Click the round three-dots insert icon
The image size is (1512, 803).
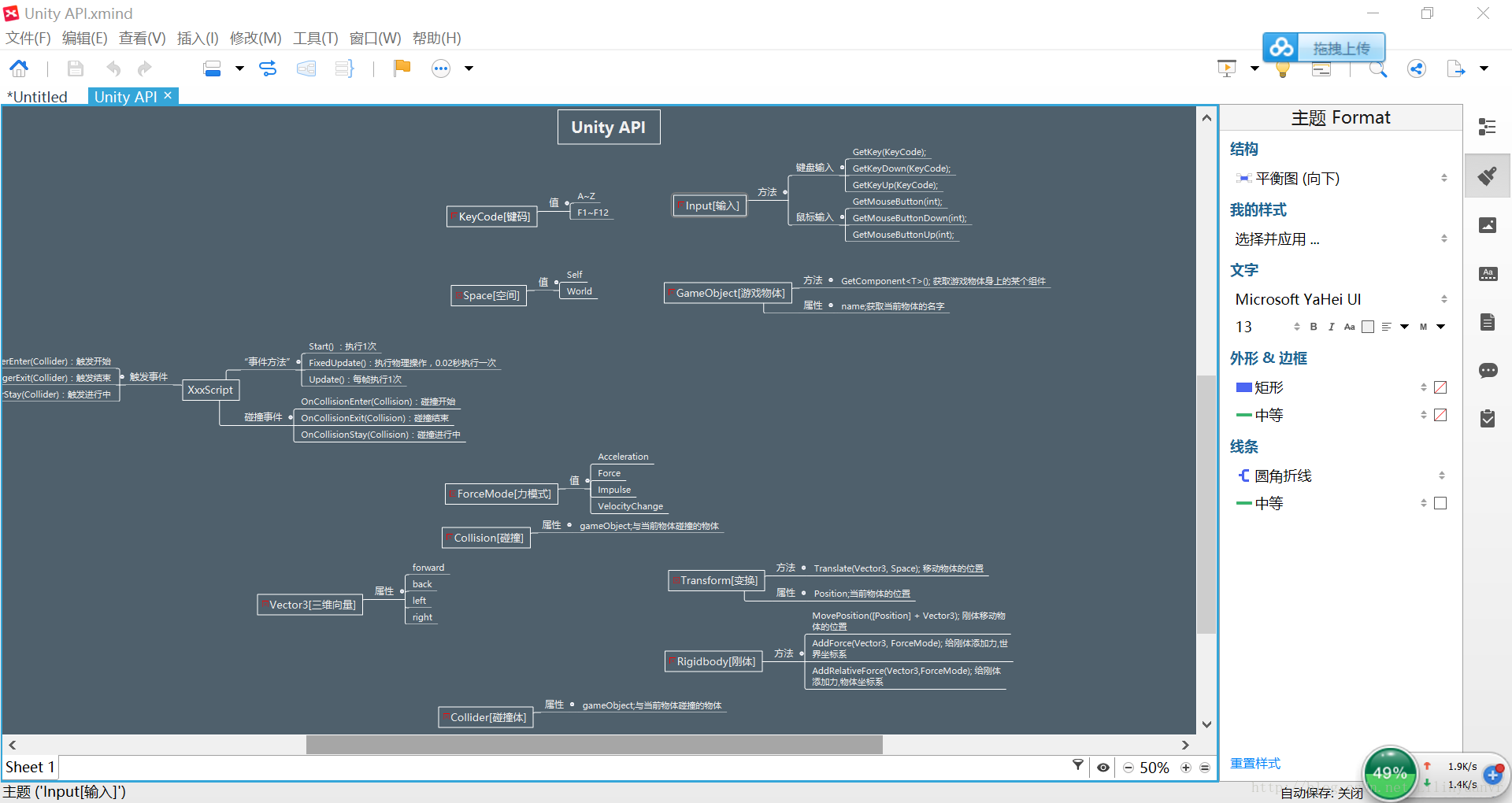(441, 68)
